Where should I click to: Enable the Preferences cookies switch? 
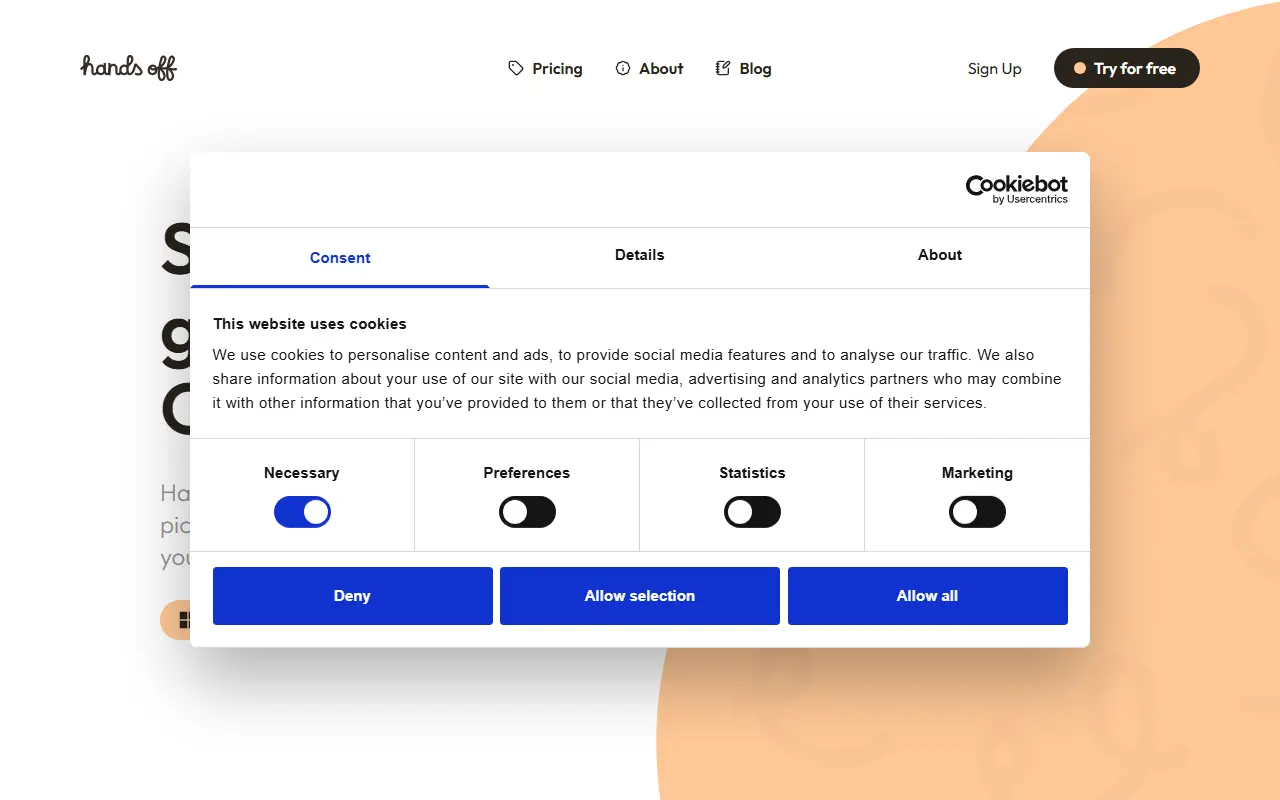coord(527,512)
